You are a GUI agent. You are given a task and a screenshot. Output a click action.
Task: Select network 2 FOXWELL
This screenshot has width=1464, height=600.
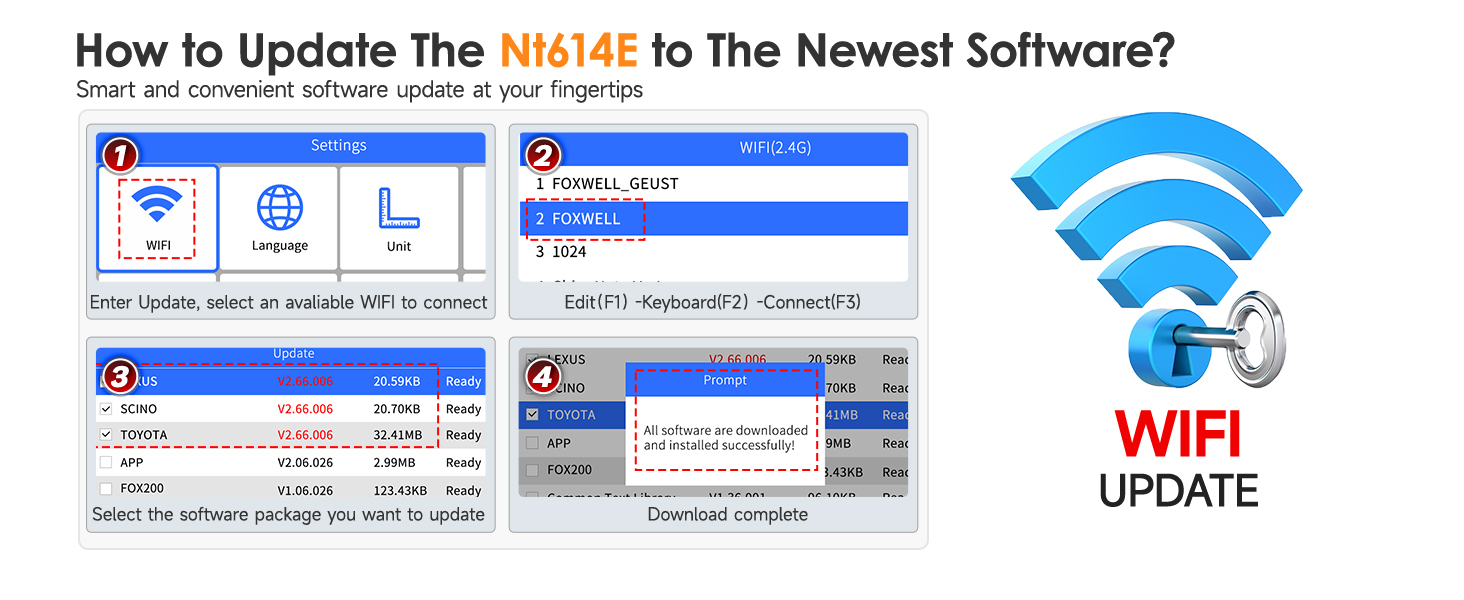pos(713,219)
